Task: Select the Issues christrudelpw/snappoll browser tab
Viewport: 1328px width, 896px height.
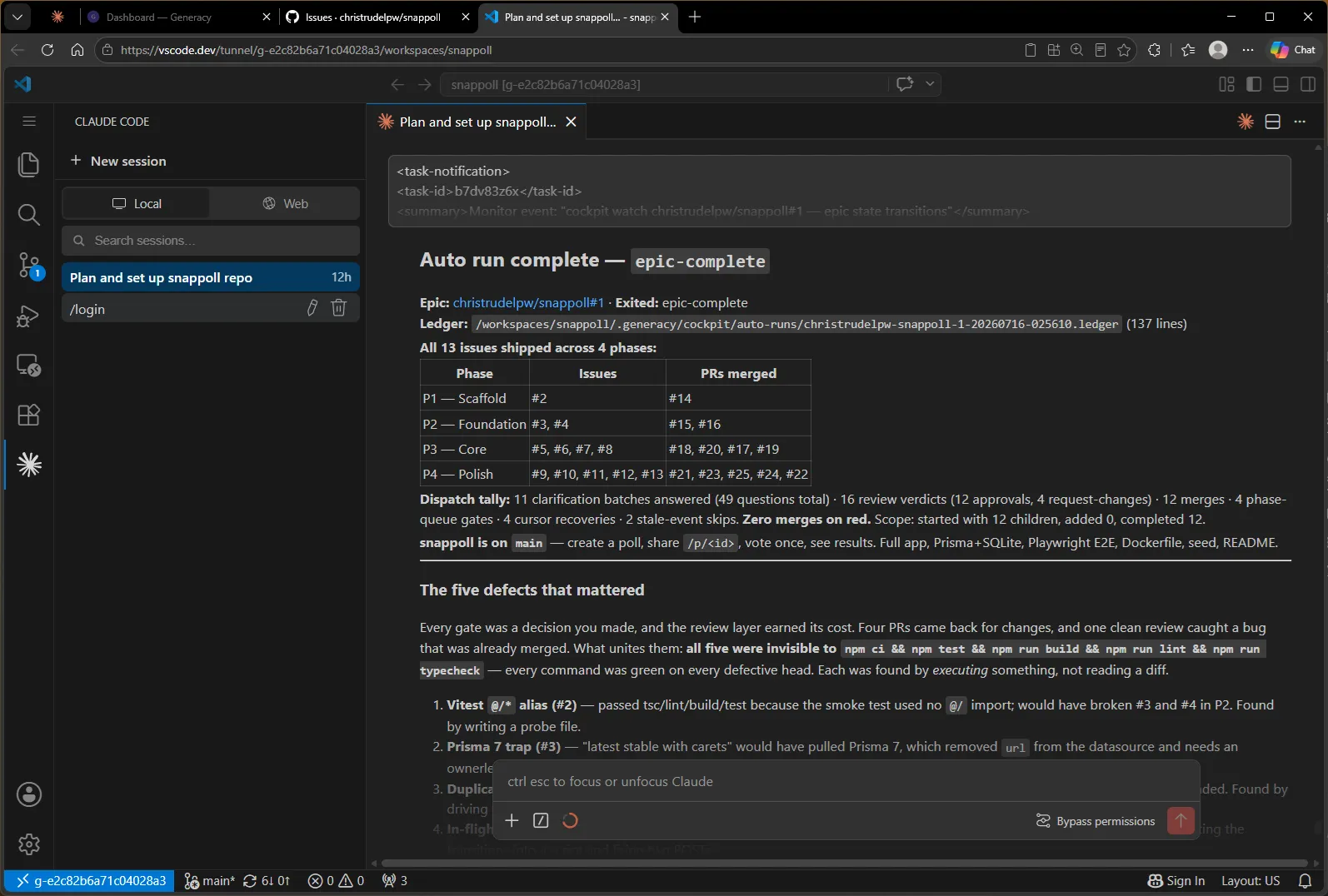Action: [377, 17]
